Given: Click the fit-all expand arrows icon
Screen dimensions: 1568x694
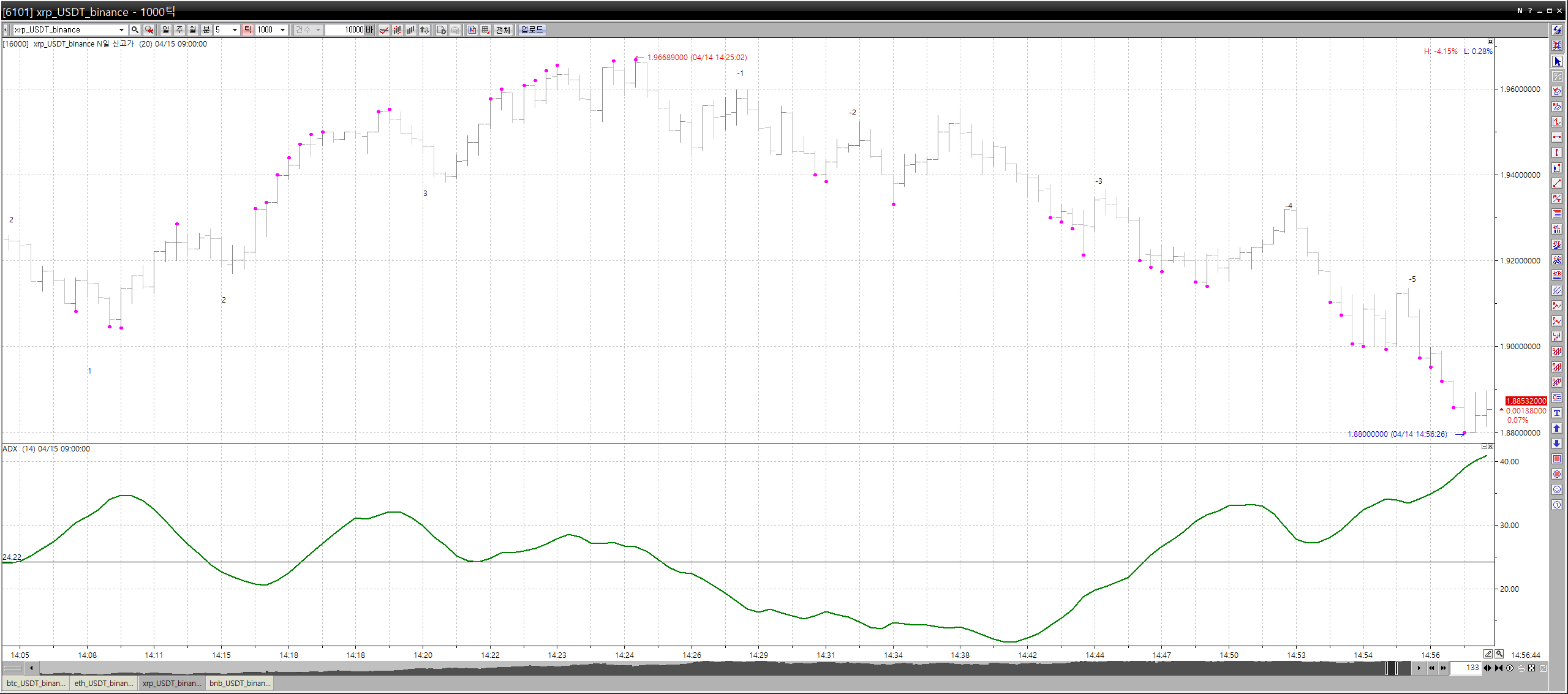Looking at the screenshot, I should (1531, 668).
